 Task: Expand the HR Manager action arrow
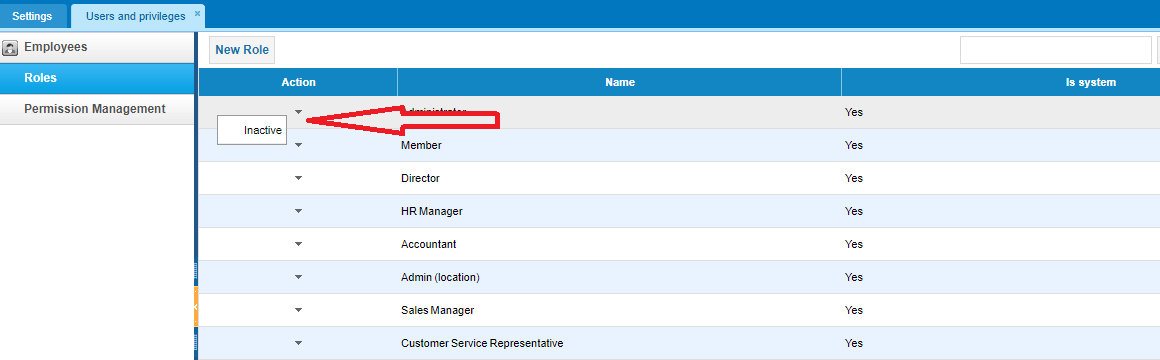pos(298,211)
